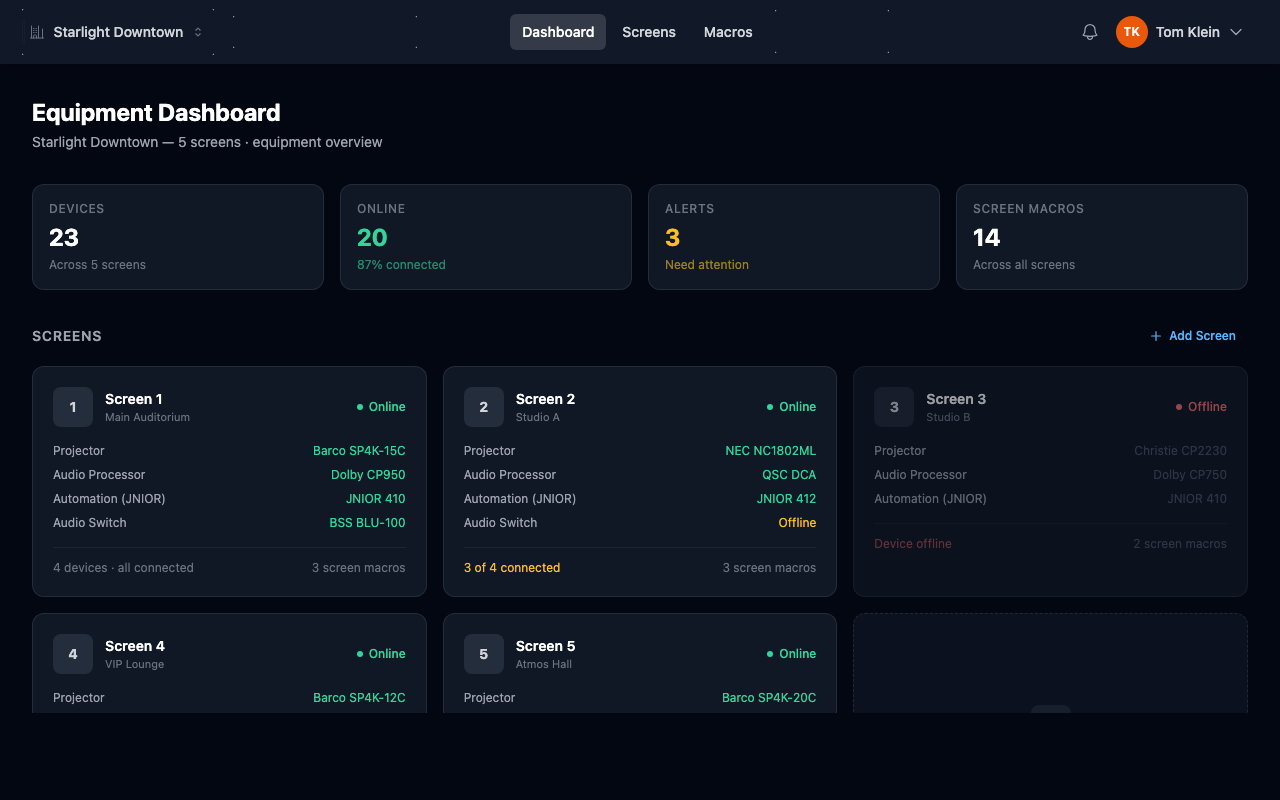The image size is (1280, 800).
Task: Open the Tom Klein user menu chevron
Action: pyautogui.click(x=1236, y=32)
